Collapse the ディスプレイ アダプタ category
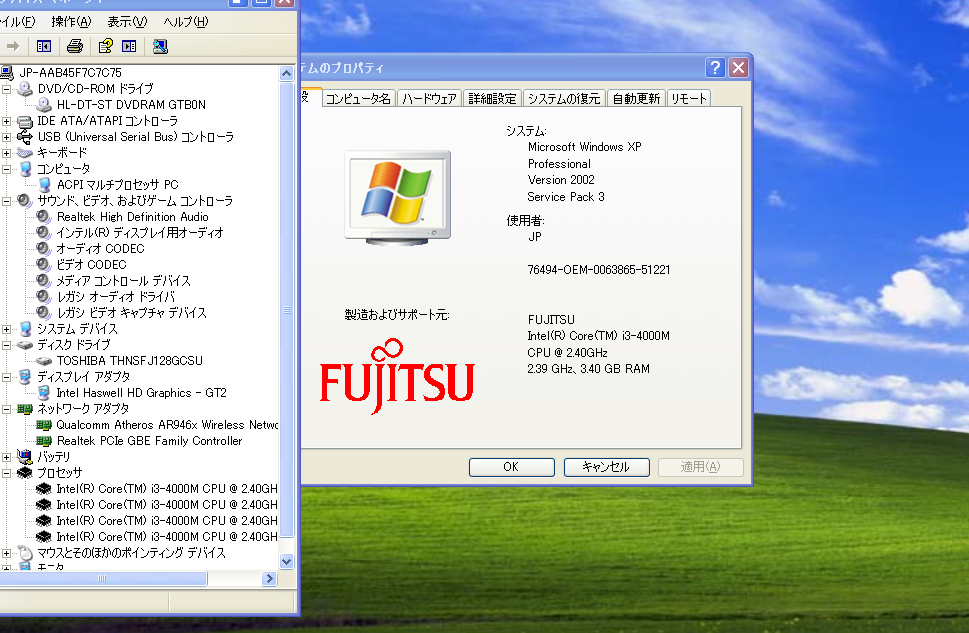 pos(6,377)
